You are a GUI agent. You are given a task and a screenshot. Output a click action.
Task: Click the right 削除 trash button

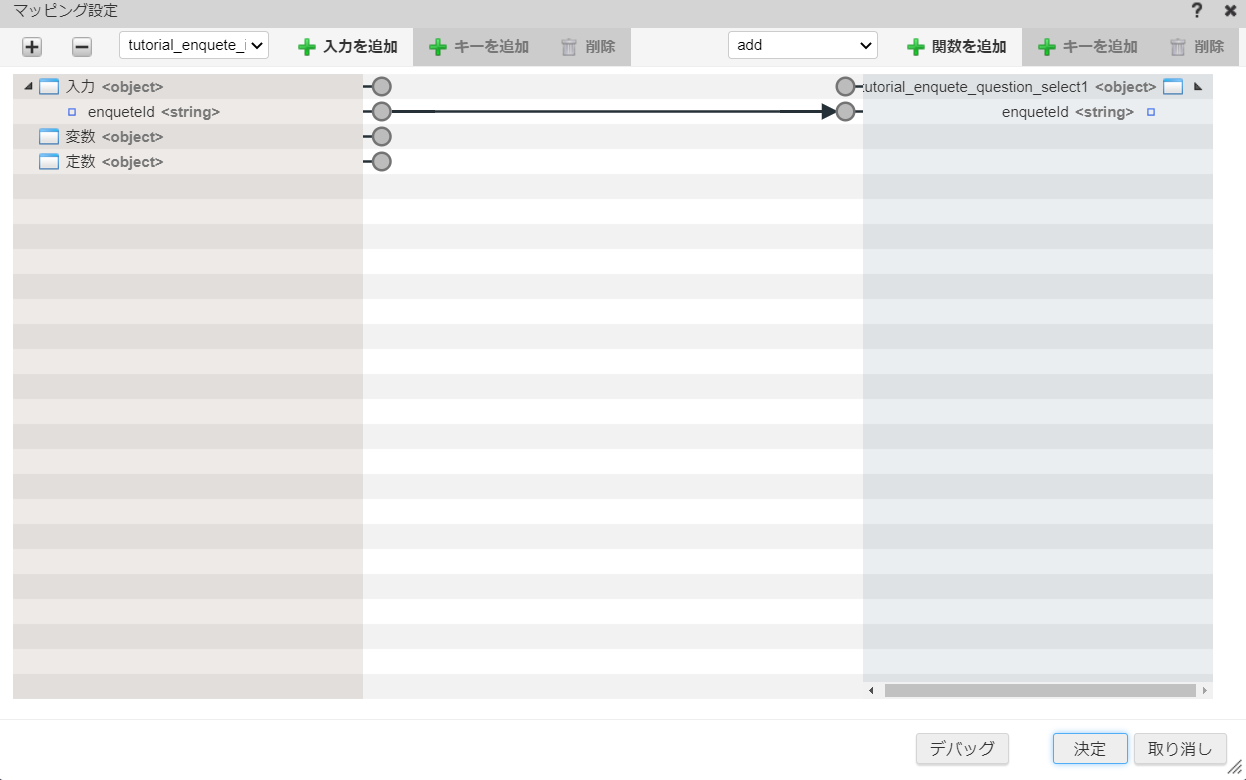coord(1197,47)
